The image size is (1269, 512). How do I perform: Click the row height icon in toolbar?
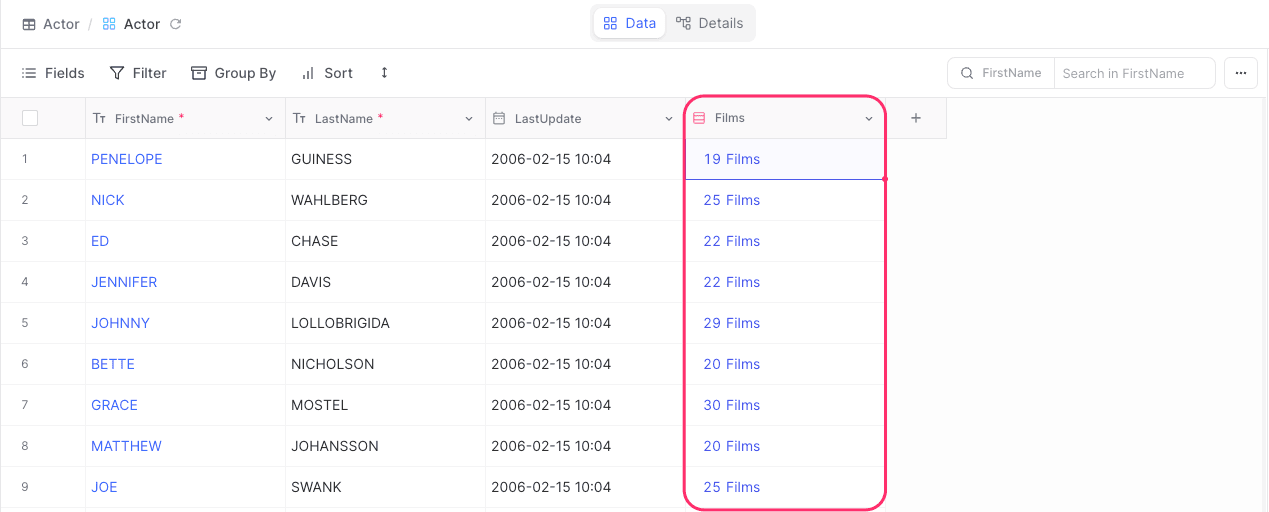pos(384,73)
